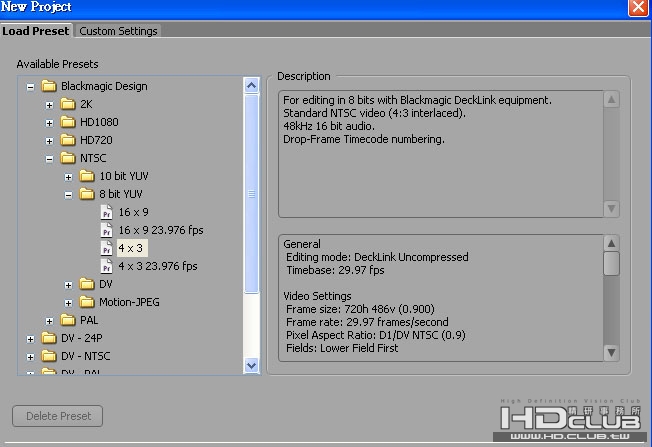The image size is (652, 447).
Task: Expand the 2K folder node
Action: (49, 105)
